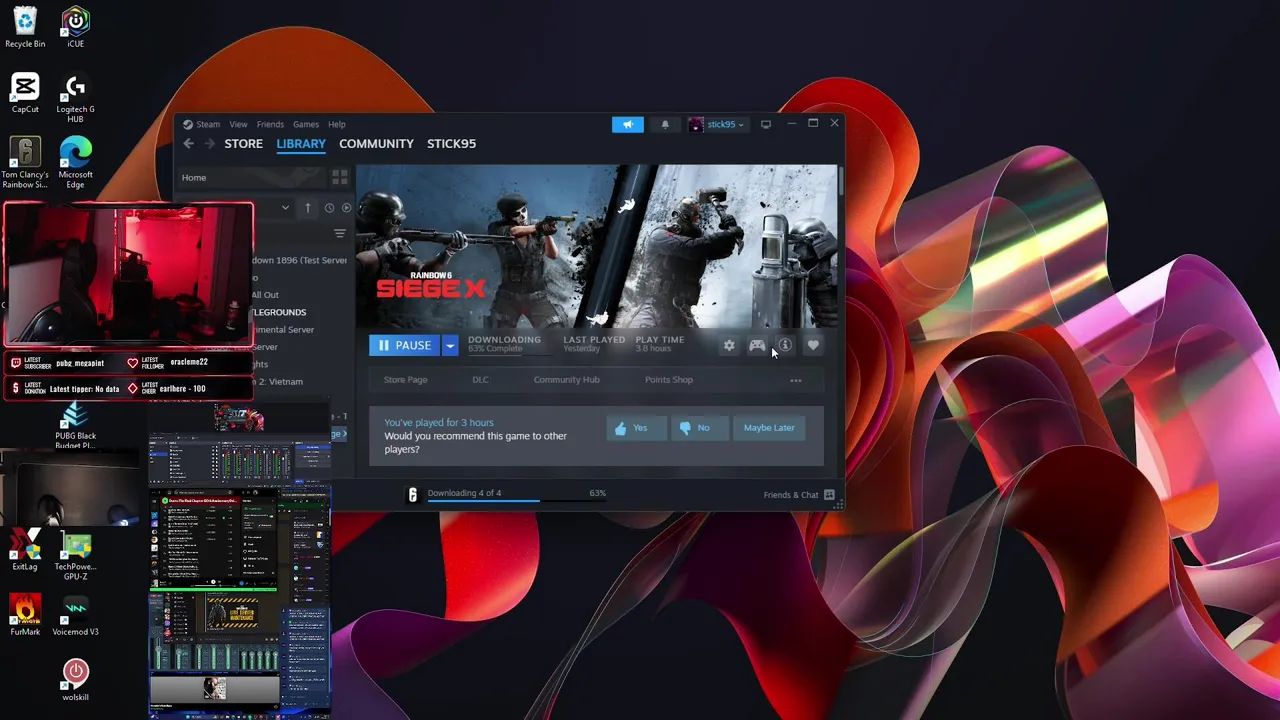Screen dimensions: 1280x720
Task: Open collections grid view icon
Action: point(340,177)
